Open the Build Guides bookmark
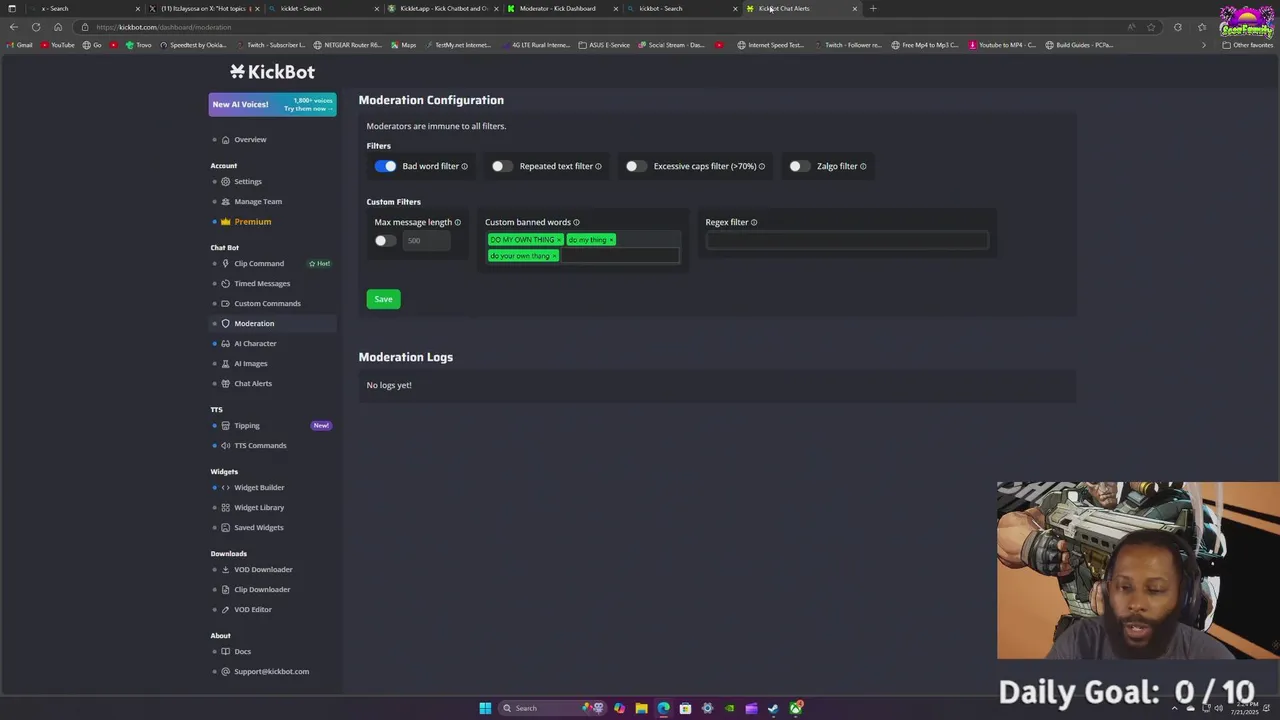 click(1079, 45)
